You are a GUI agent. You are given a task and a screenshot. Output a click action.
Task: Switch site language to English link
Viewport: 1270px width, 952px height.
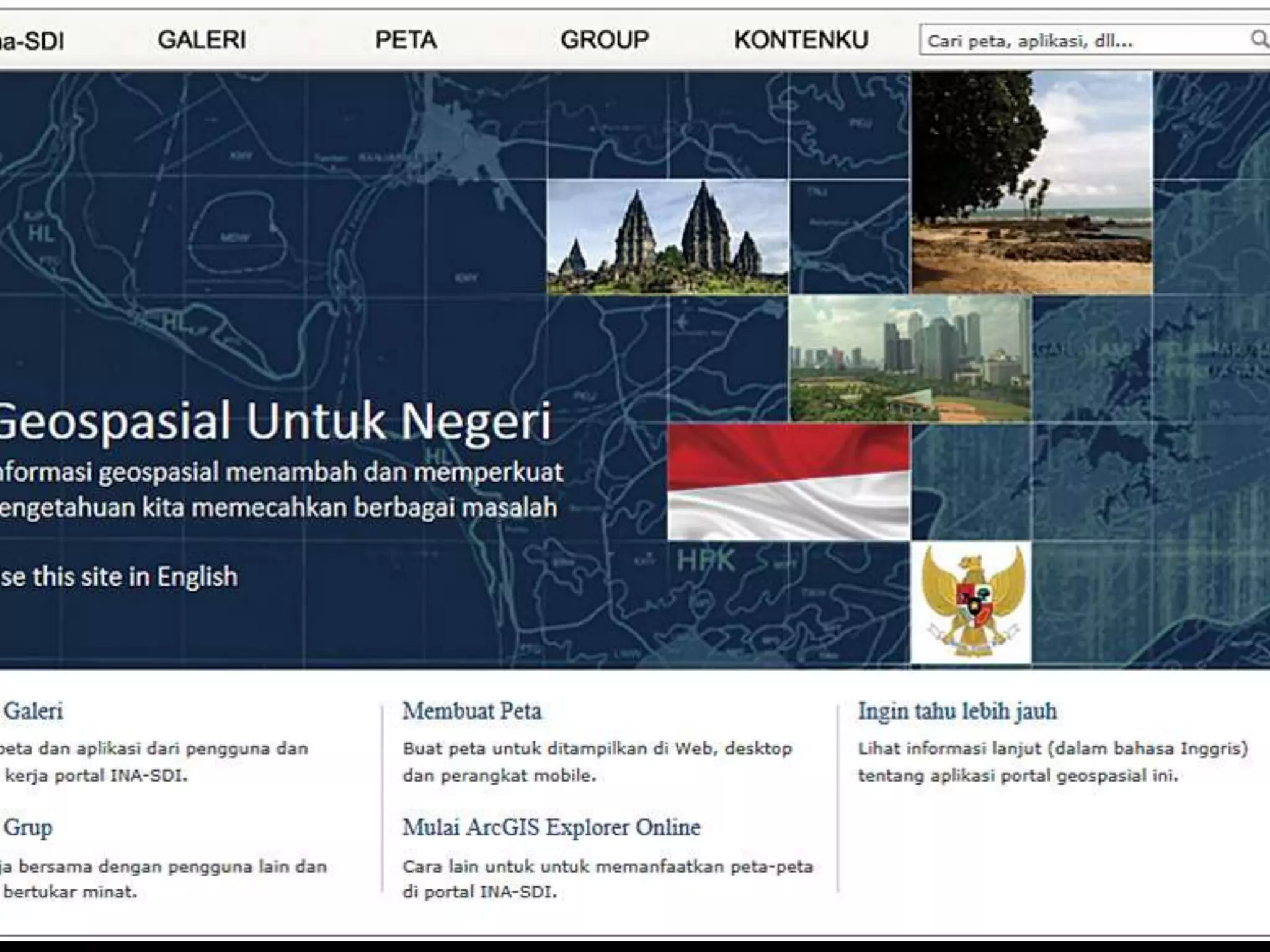click(118, 576)
